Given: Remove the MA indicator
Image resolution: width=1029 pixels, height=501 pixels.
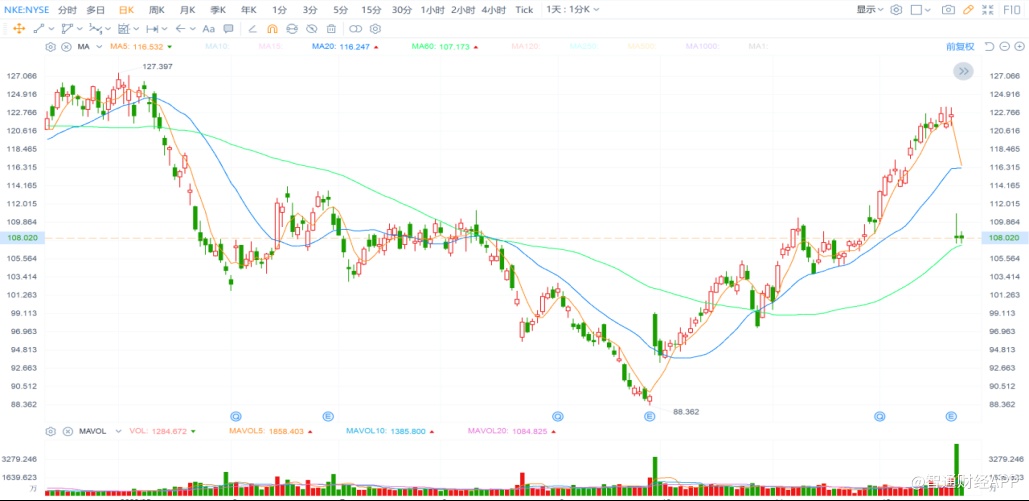Looking at the screenshot, I should point(66,47).
